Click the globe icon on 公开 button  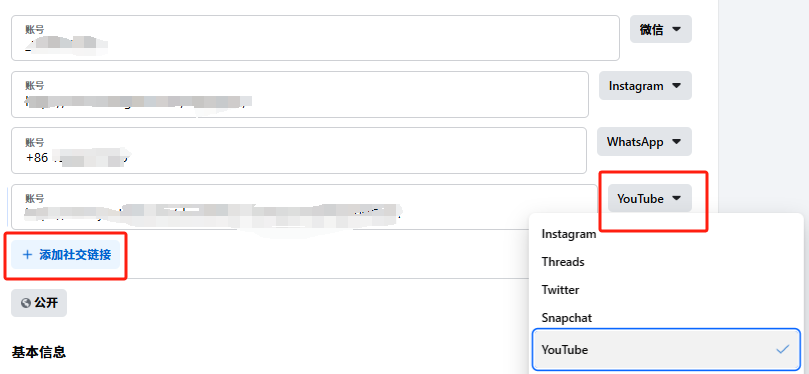pos(26,303)
